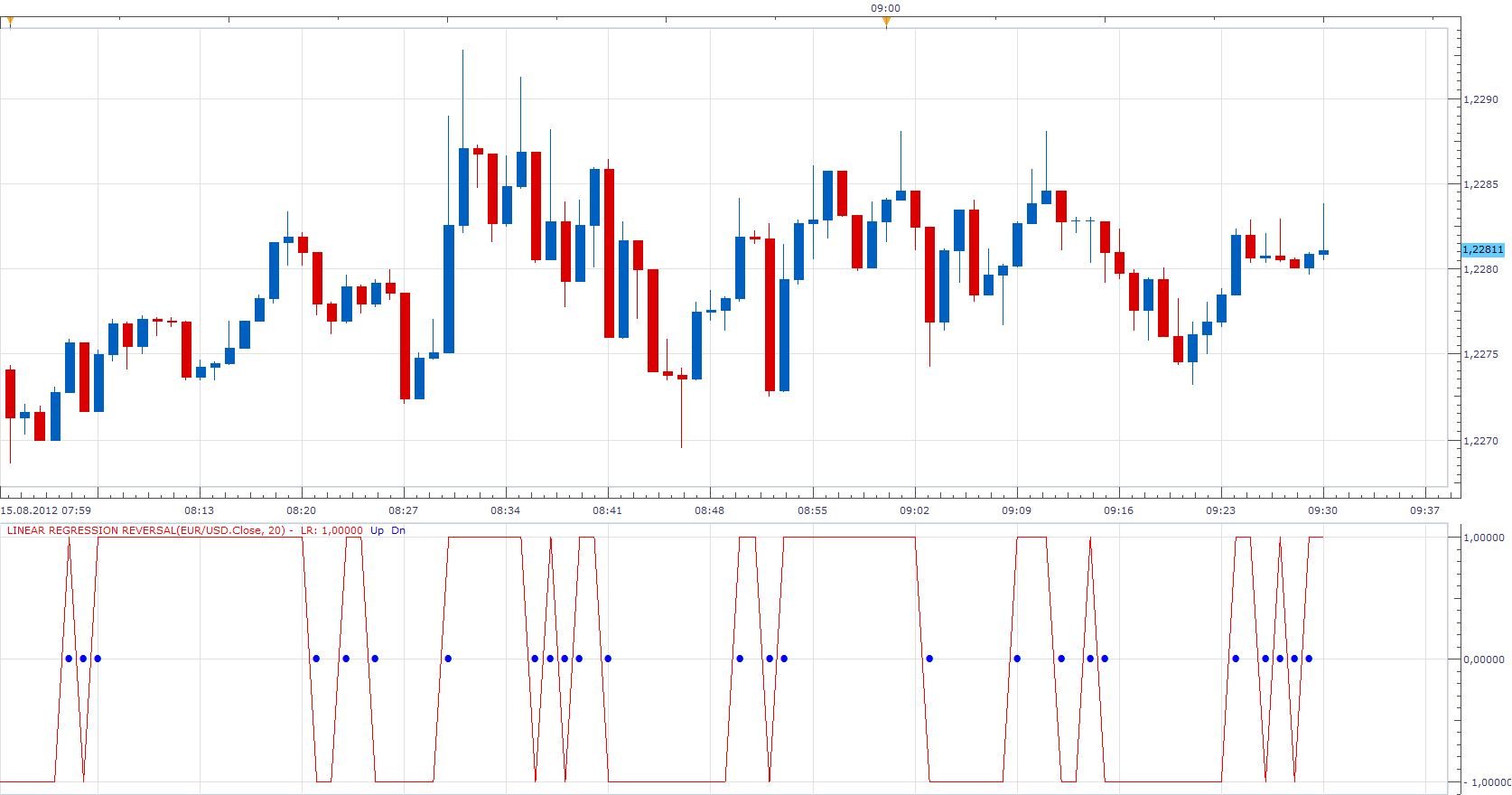Click the 09:09 time axis label

pyautogui.click(x=1016, y=510)
